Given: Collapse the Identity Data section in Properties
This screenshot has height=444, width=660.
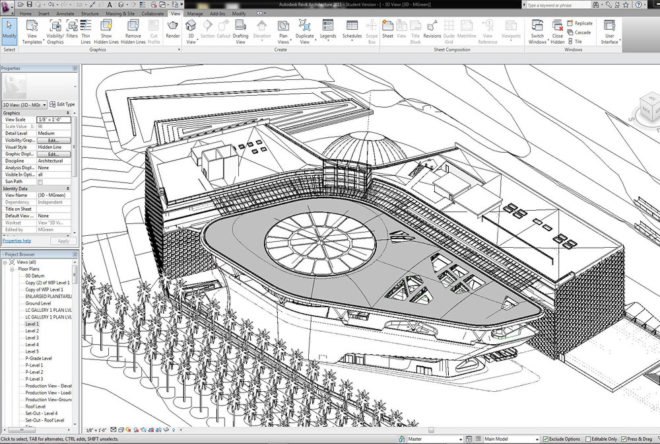Looking at the screenshot, I should click(68, 189).
